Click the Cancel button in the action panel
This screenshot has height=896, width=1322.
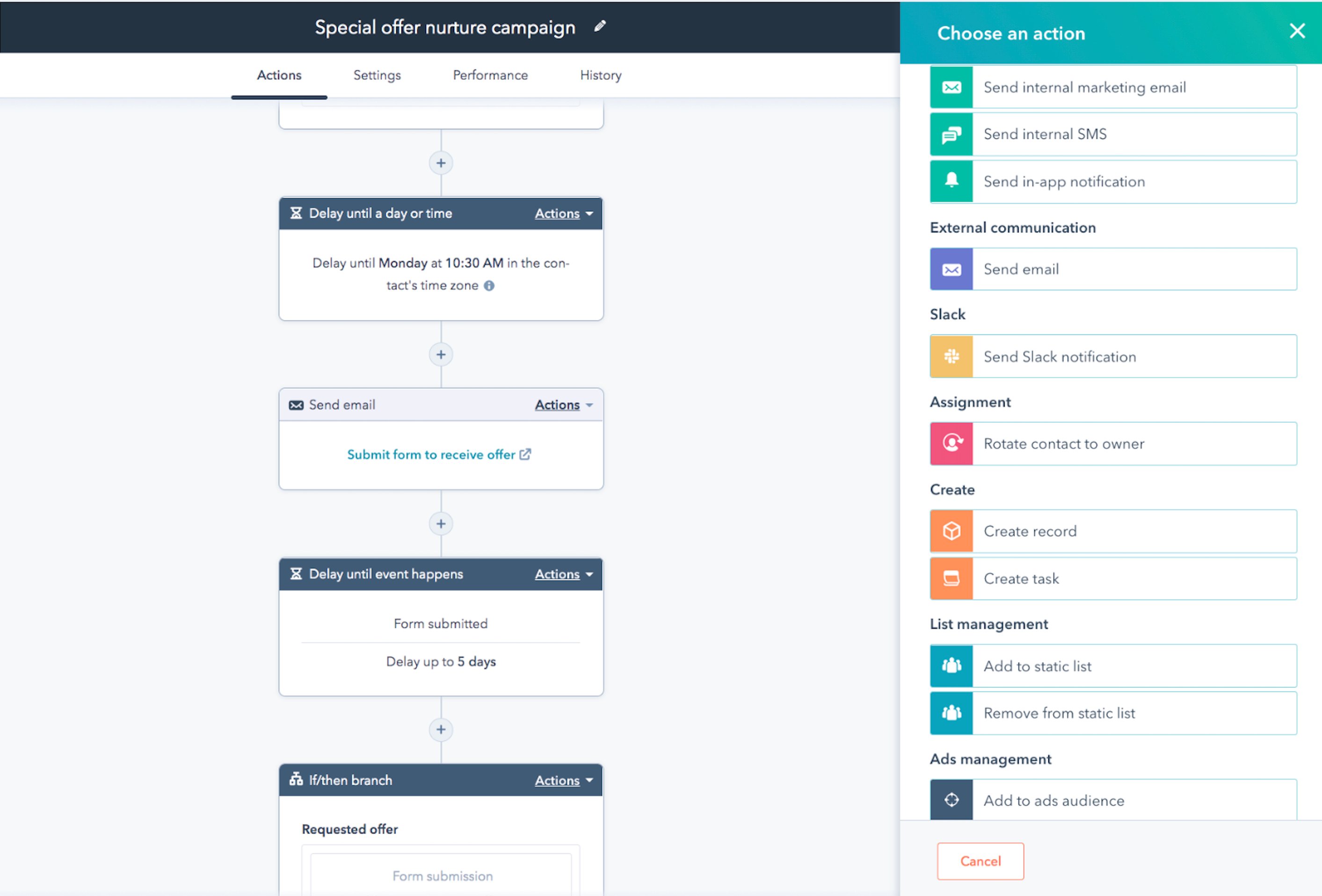[980, 861]
